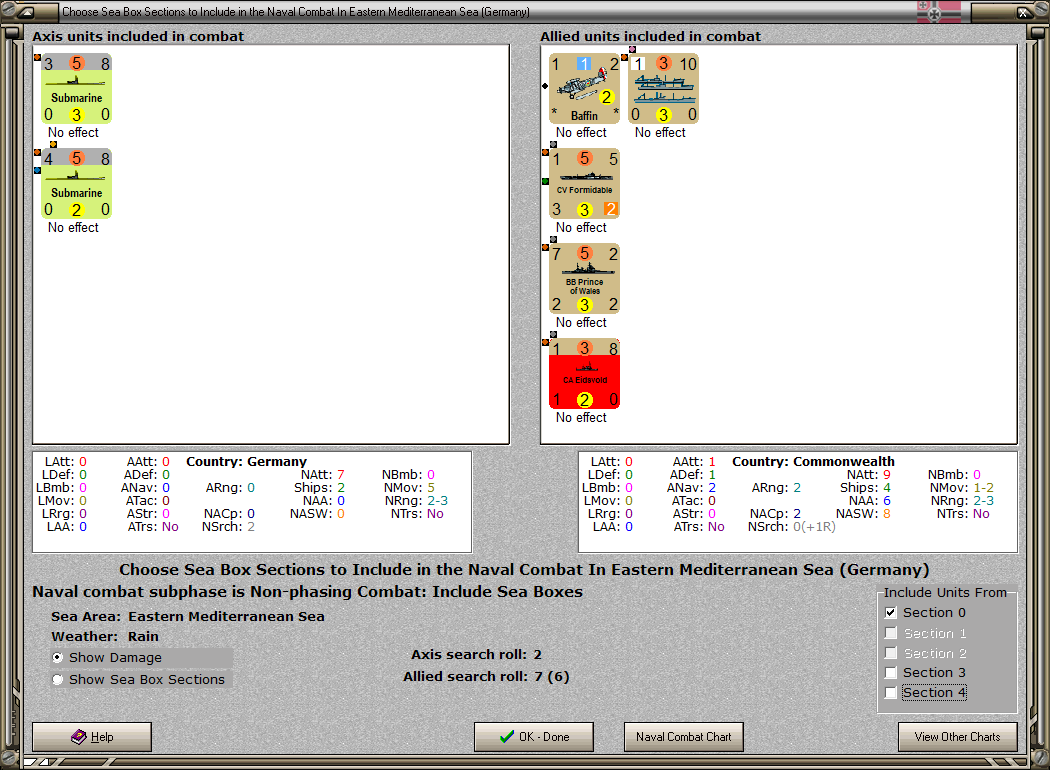
Task: Click 'Allied units included in combat' heading
Action: tap(650, 36)
